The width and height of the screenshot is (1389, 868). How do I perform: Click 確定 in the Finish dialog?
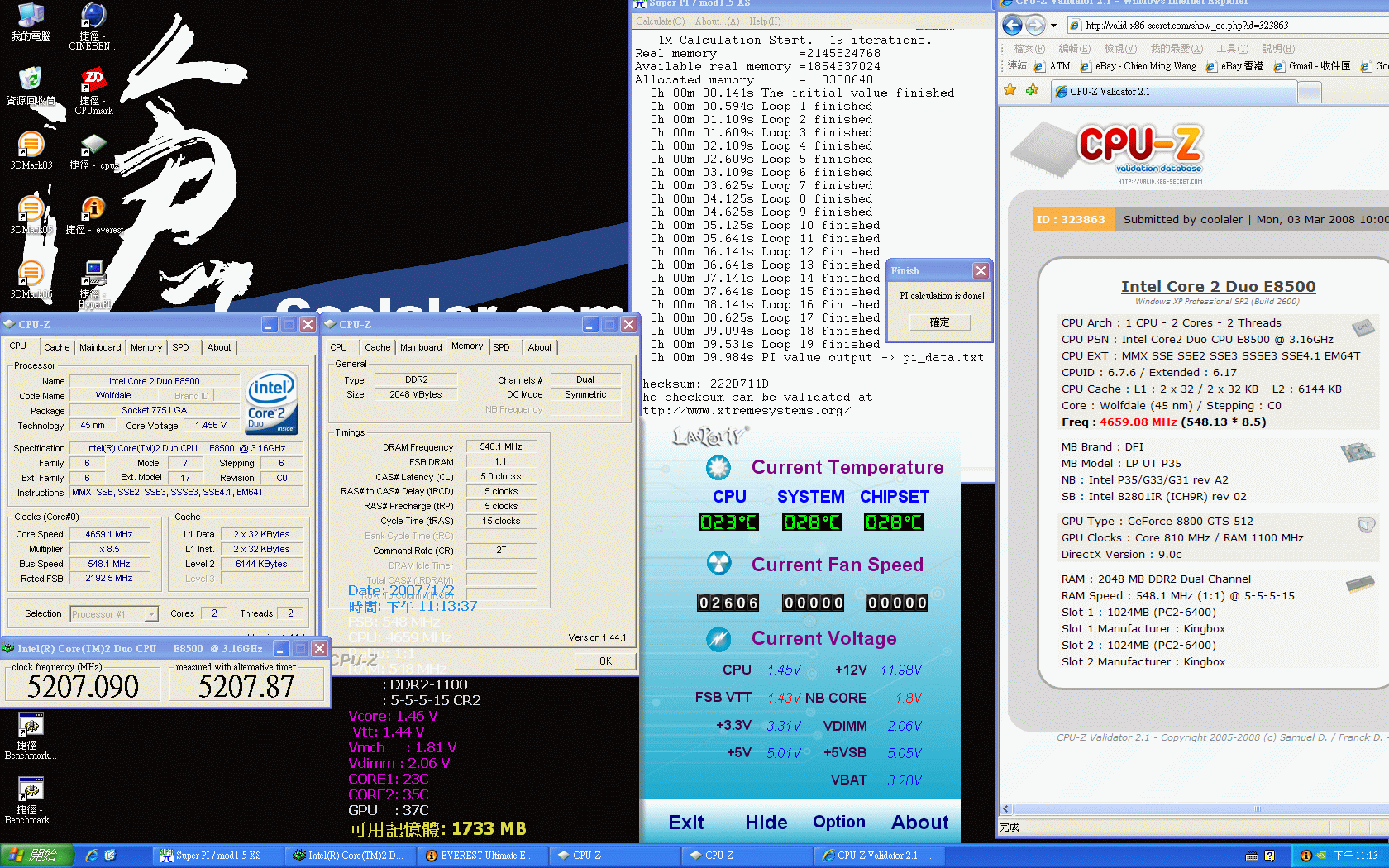click(940, 322)
